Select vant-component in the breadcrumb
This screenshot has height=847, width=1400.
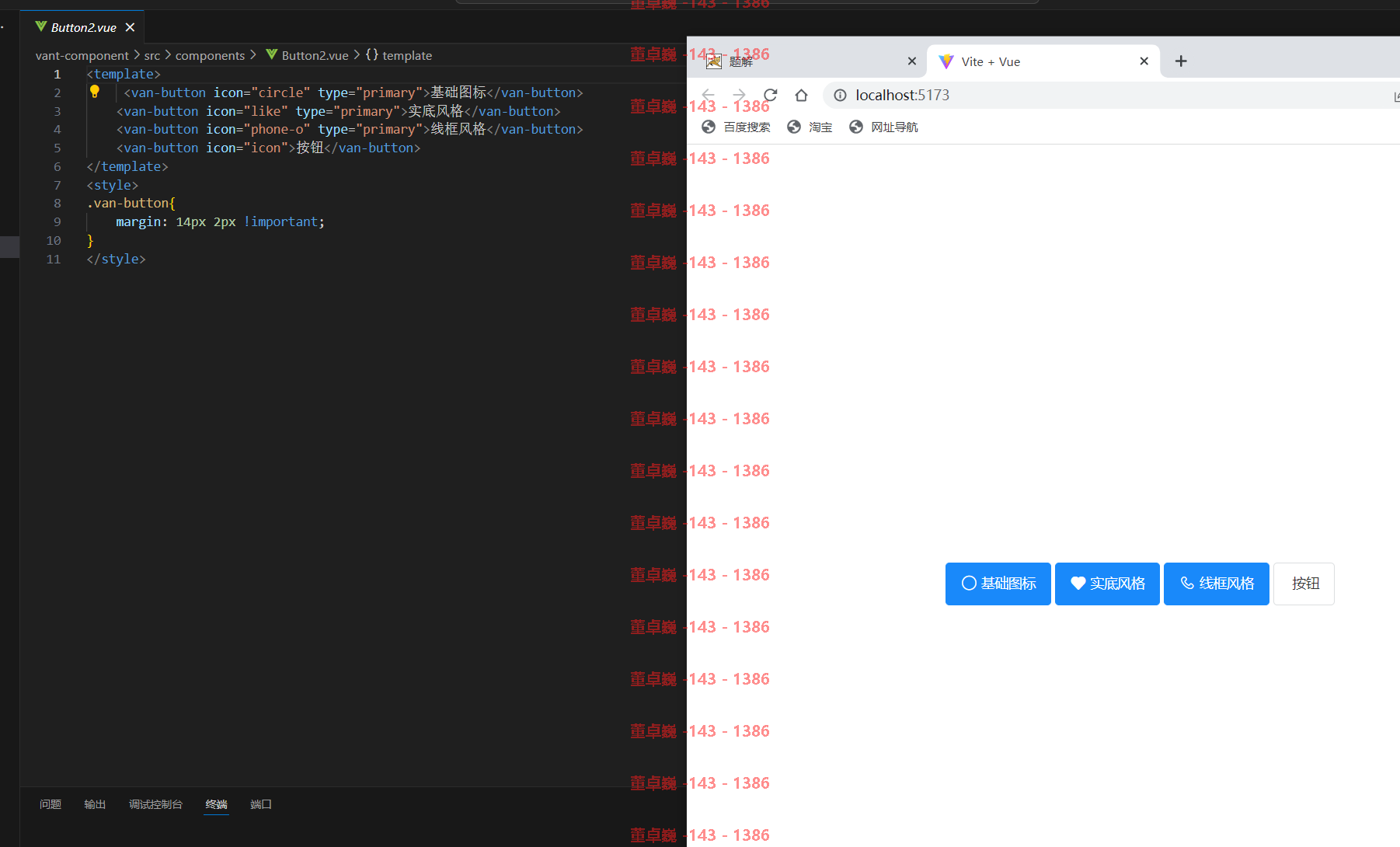pyautogui.click(x=82, y=55)
